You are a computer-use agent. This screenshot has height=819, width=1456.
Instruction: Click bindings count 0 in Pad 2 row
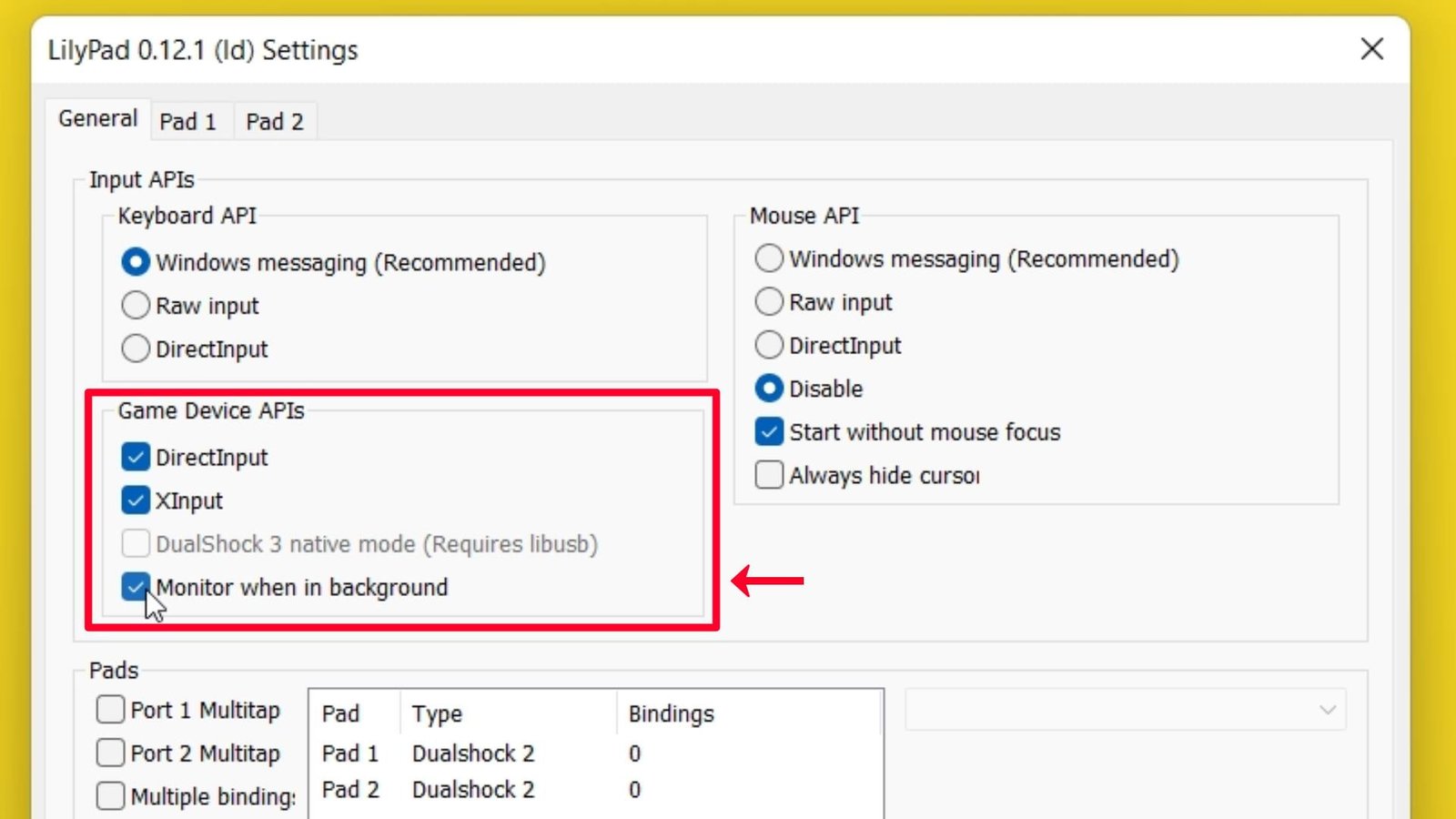(634, 790)
